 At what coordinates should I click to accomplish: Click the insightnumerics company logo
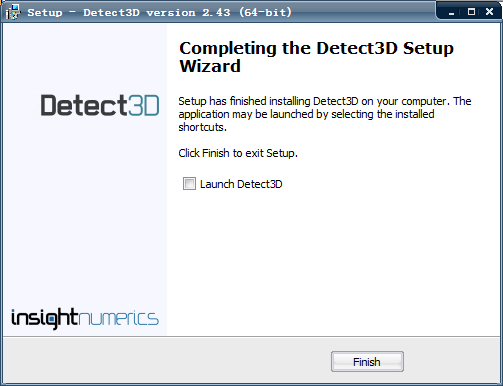click(x=85, y=318)
